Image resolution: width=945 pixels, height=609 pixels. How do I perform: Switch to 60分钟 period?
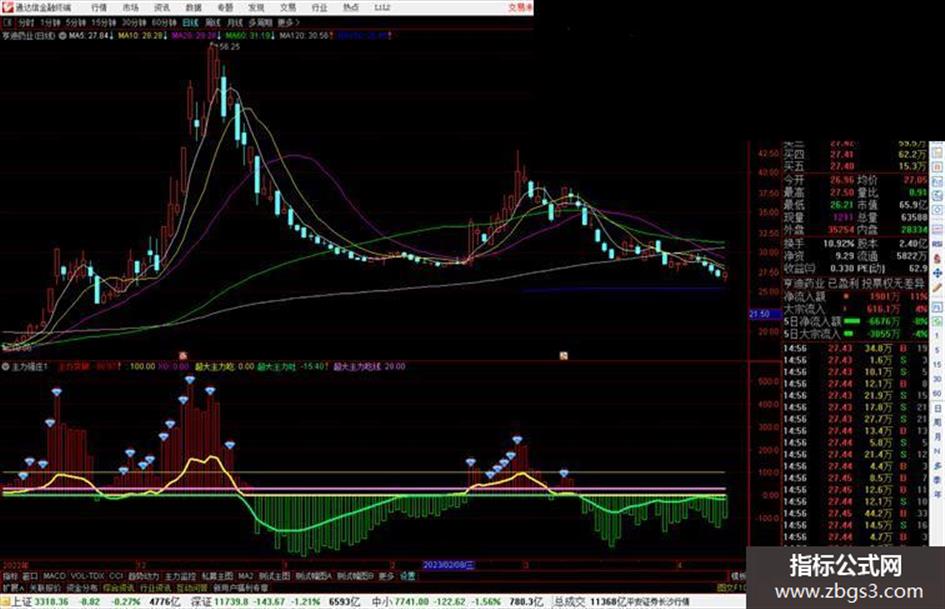[164, 23]
